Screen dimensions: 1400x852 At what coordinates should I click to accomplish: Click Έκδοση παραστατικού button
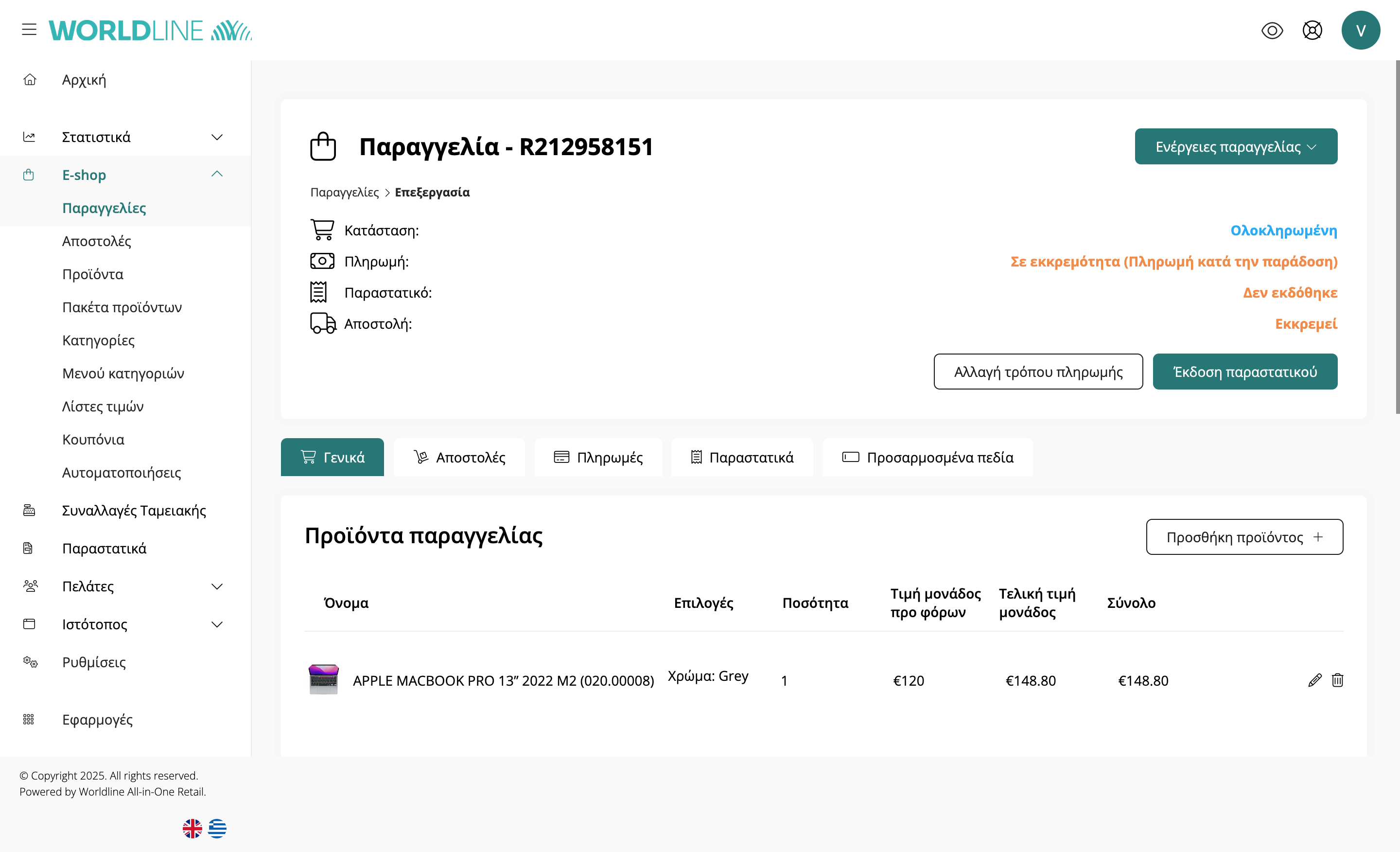[1244, 372]
